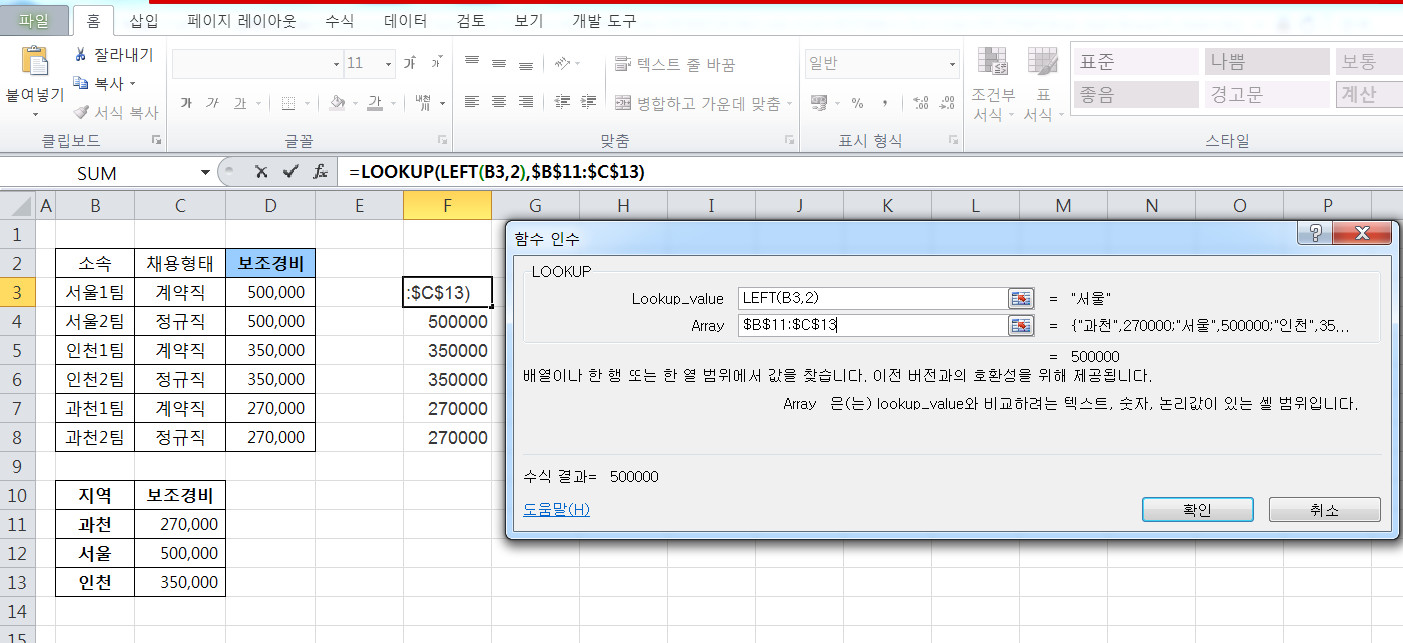Collapse the dialog from the Lookup_value range selector
This screenshot has width=1403, height=643.
(x=1020, y=298)
